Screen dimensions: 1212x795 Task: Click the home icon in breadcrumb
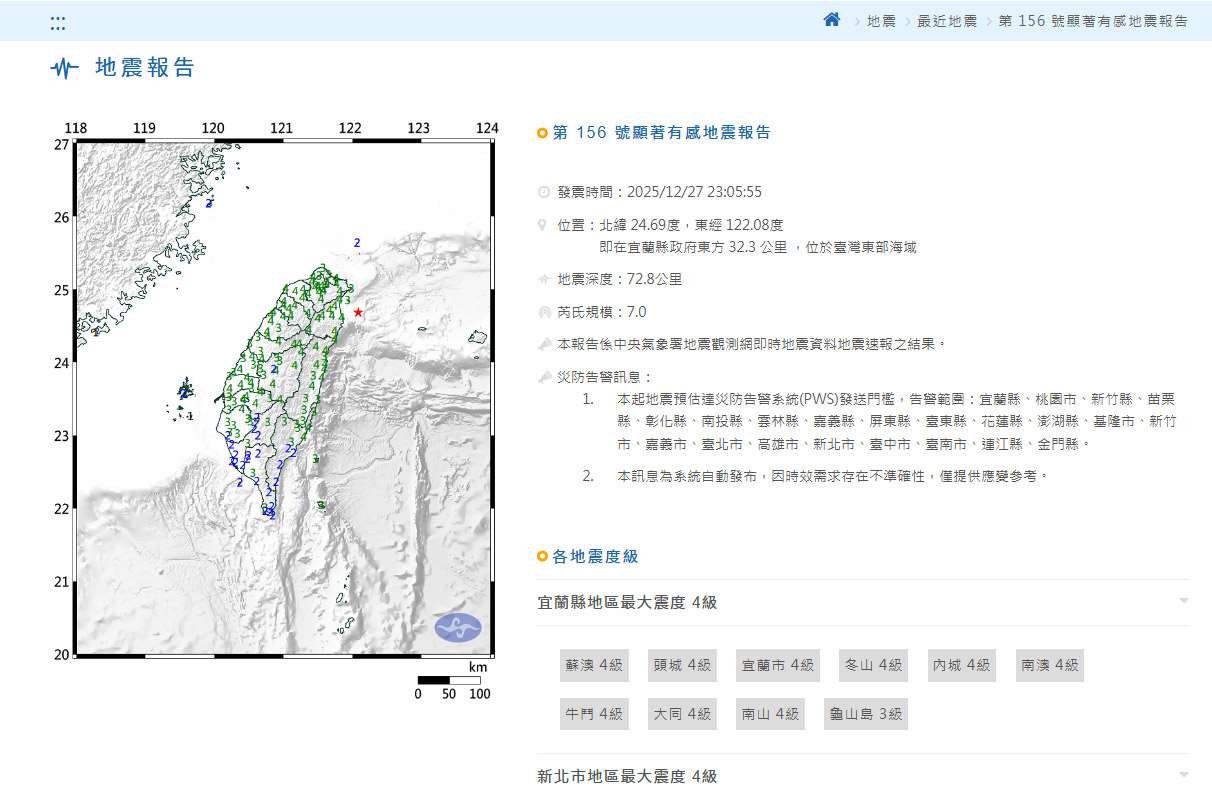[x=831, y=20]
